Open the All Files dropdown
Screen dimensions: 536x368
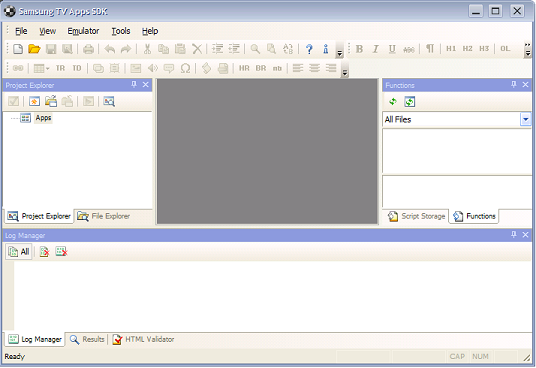(x=525, y=119)
